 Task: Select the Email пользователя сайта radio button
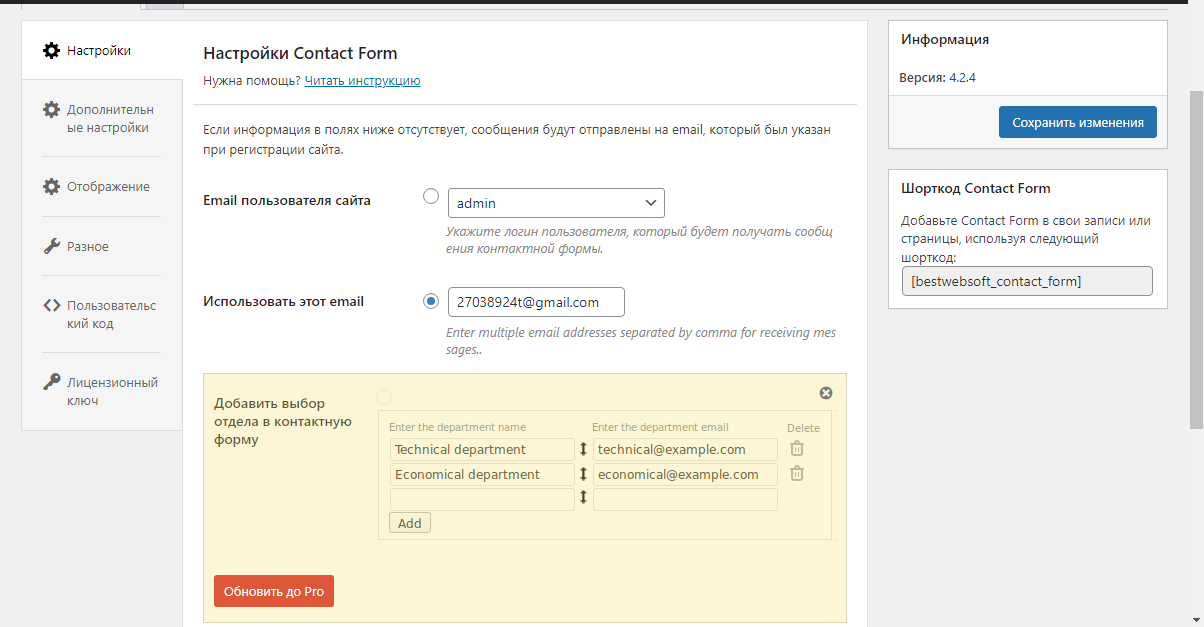click(431, 196)
